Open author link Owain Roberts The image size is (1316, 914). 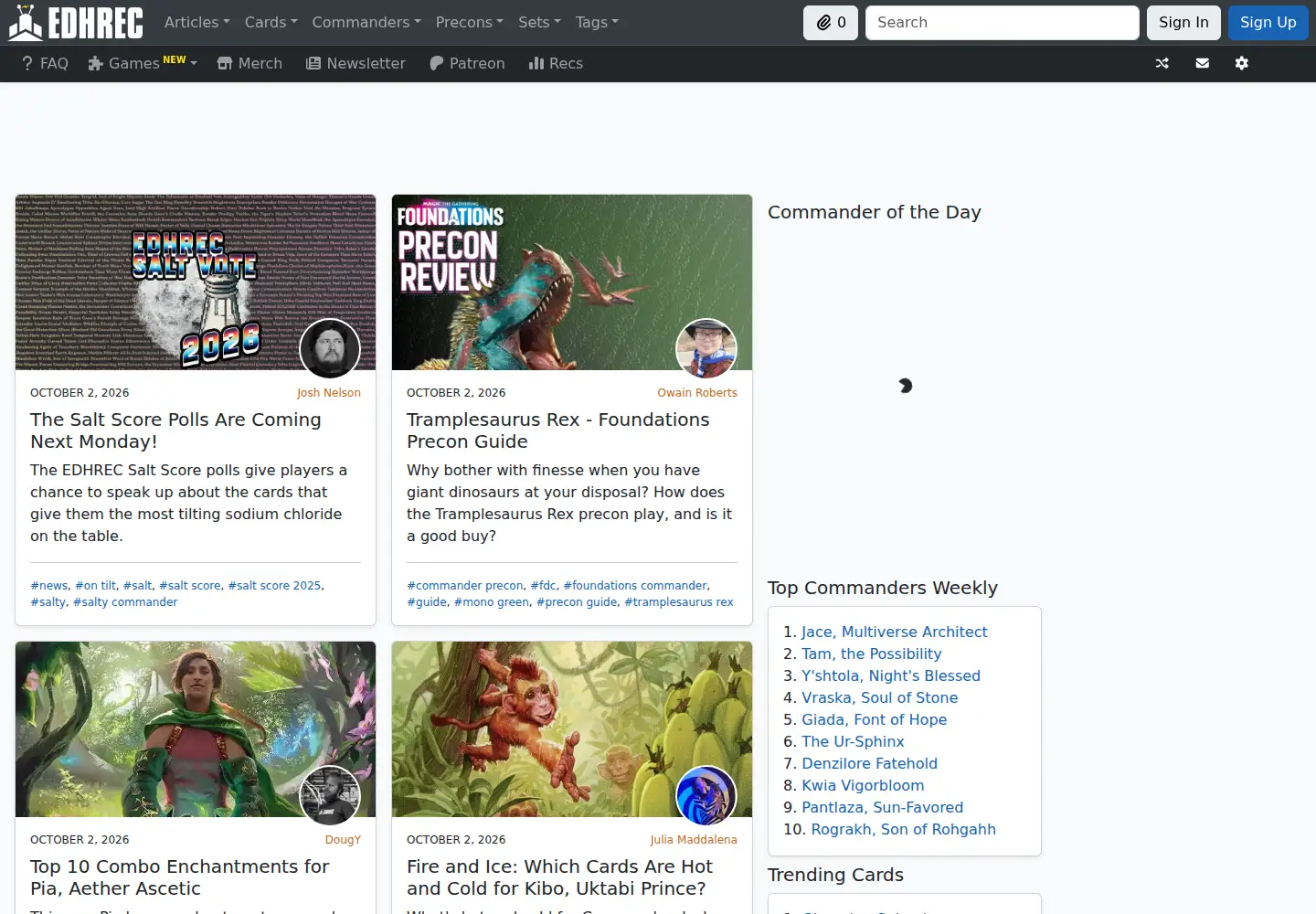[x=697, y=393]
